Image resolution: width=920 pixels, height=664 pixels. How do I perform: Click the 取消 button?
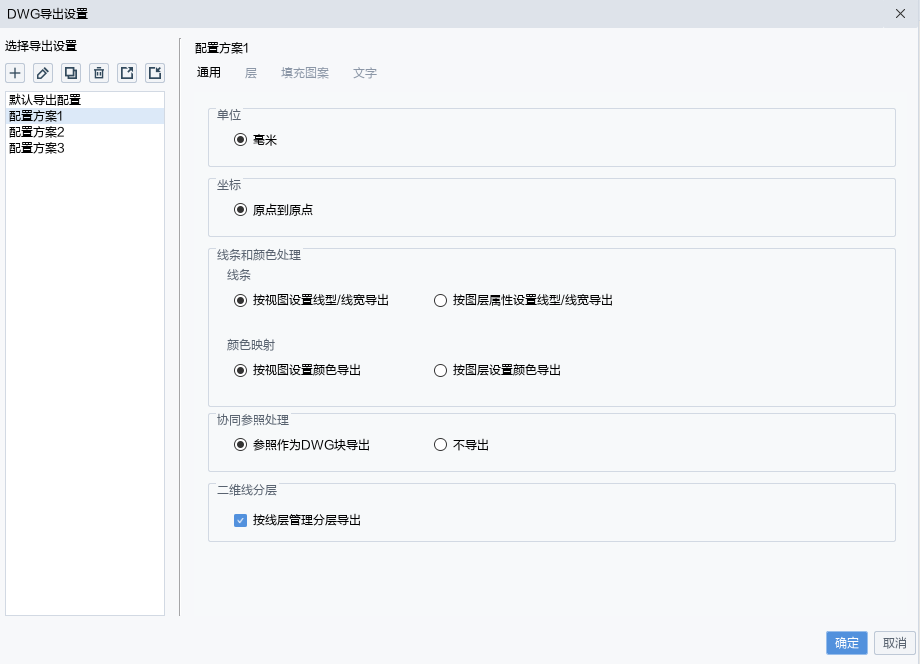tap(895, 643)
